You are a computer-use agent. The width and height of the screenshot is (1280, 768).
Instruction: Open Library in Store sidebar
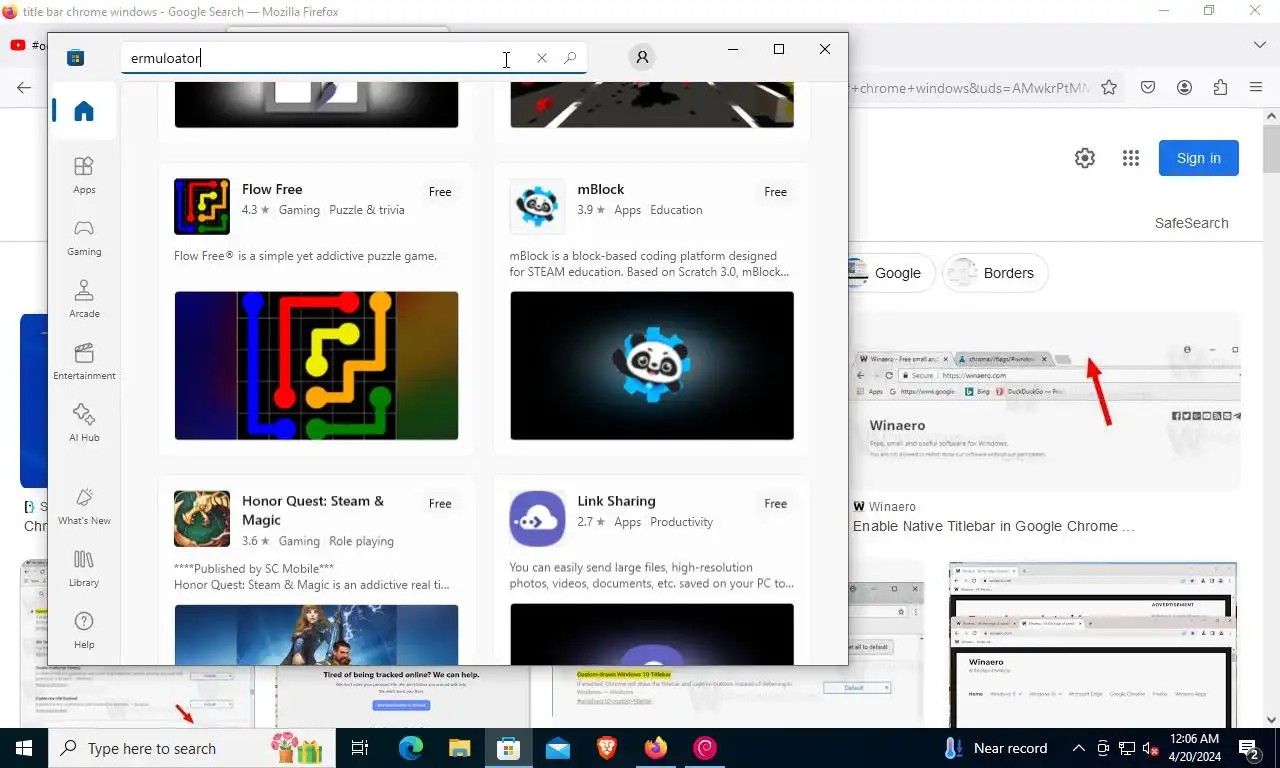tap(84, 568)
